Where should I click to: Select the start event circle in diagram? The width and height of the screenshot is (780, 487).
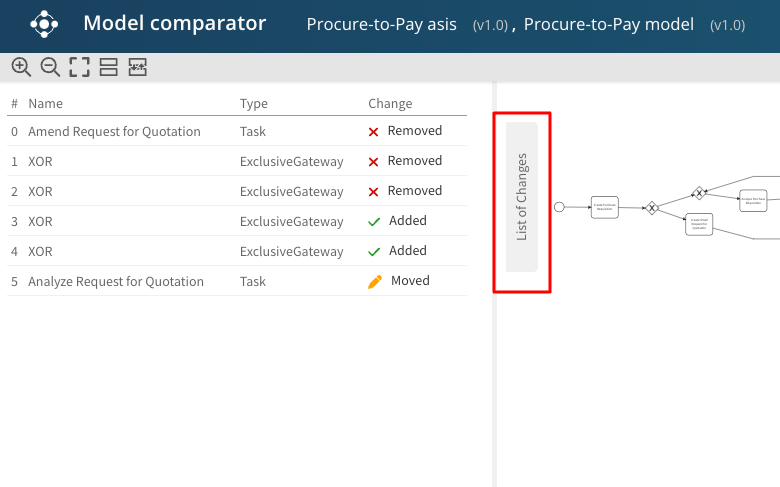click(x=559, y=207)
